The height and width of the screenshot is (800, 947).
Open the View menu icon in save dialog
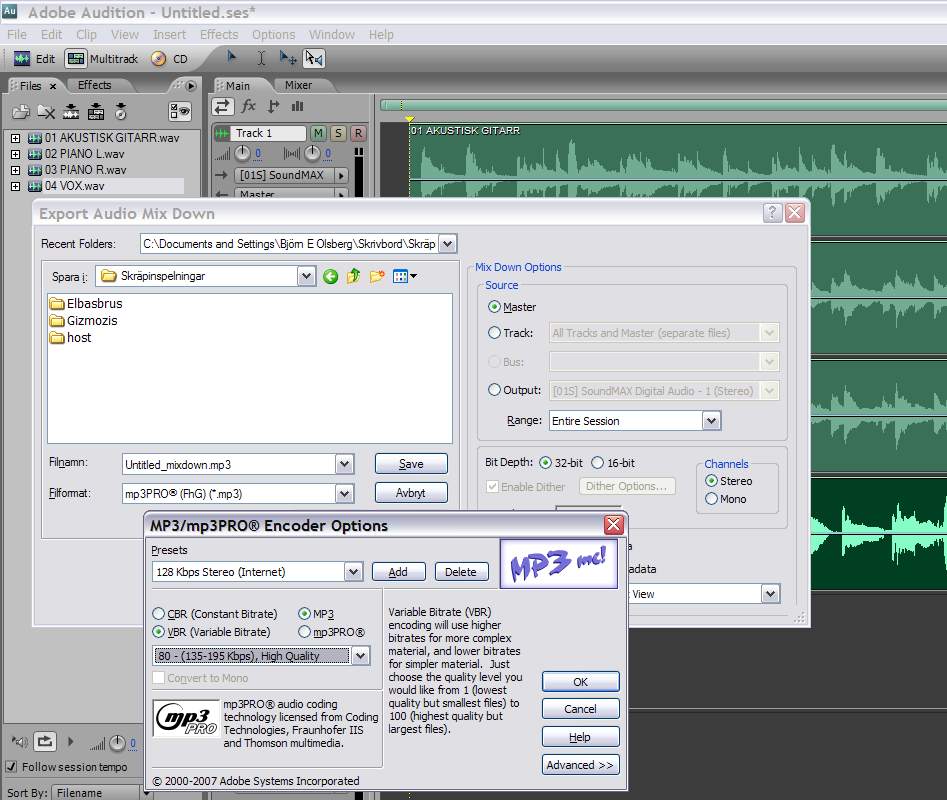tap(405, 277)
